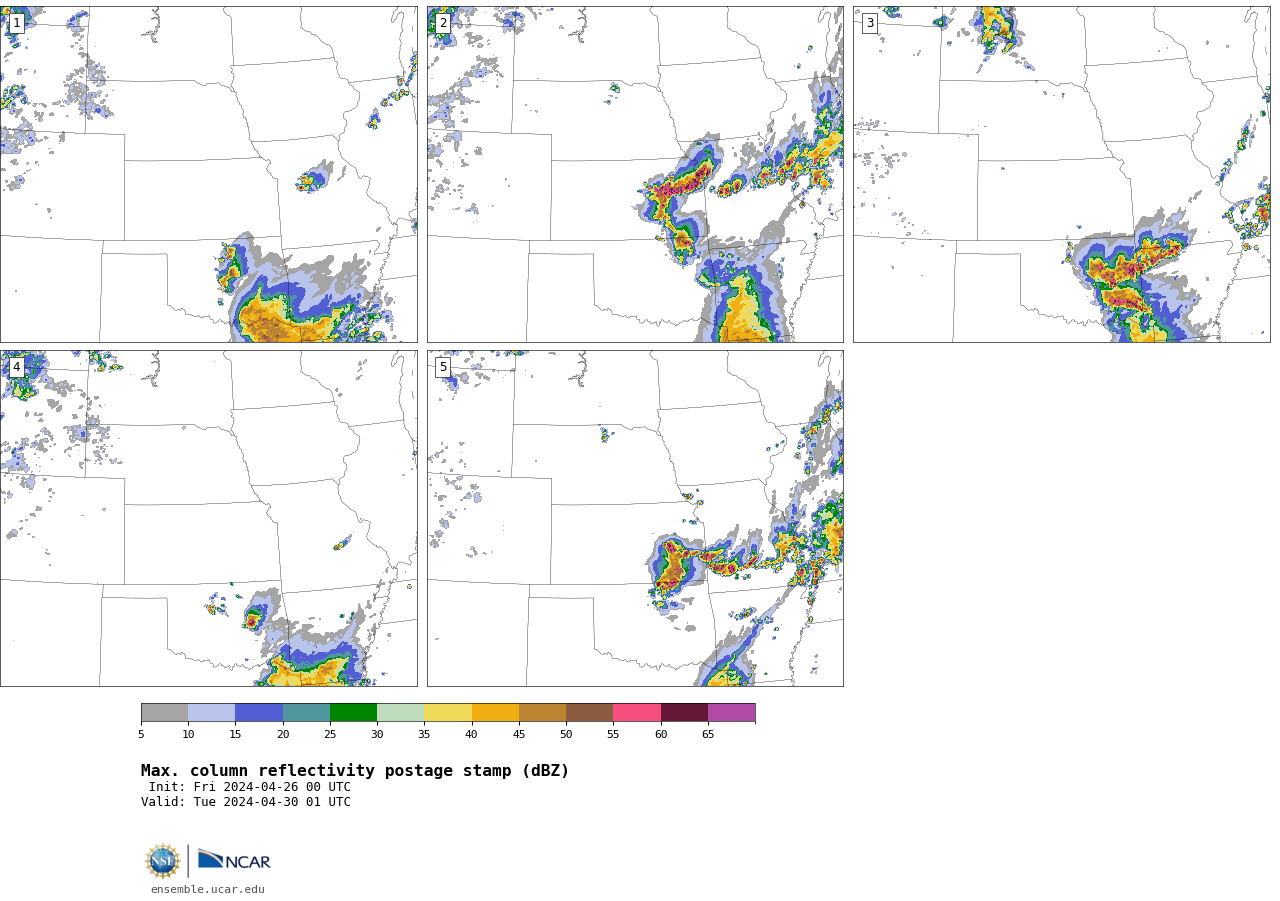Click the member number 5 label
The height and width of the screenshot is (901, 1280).
click(443, 367)
